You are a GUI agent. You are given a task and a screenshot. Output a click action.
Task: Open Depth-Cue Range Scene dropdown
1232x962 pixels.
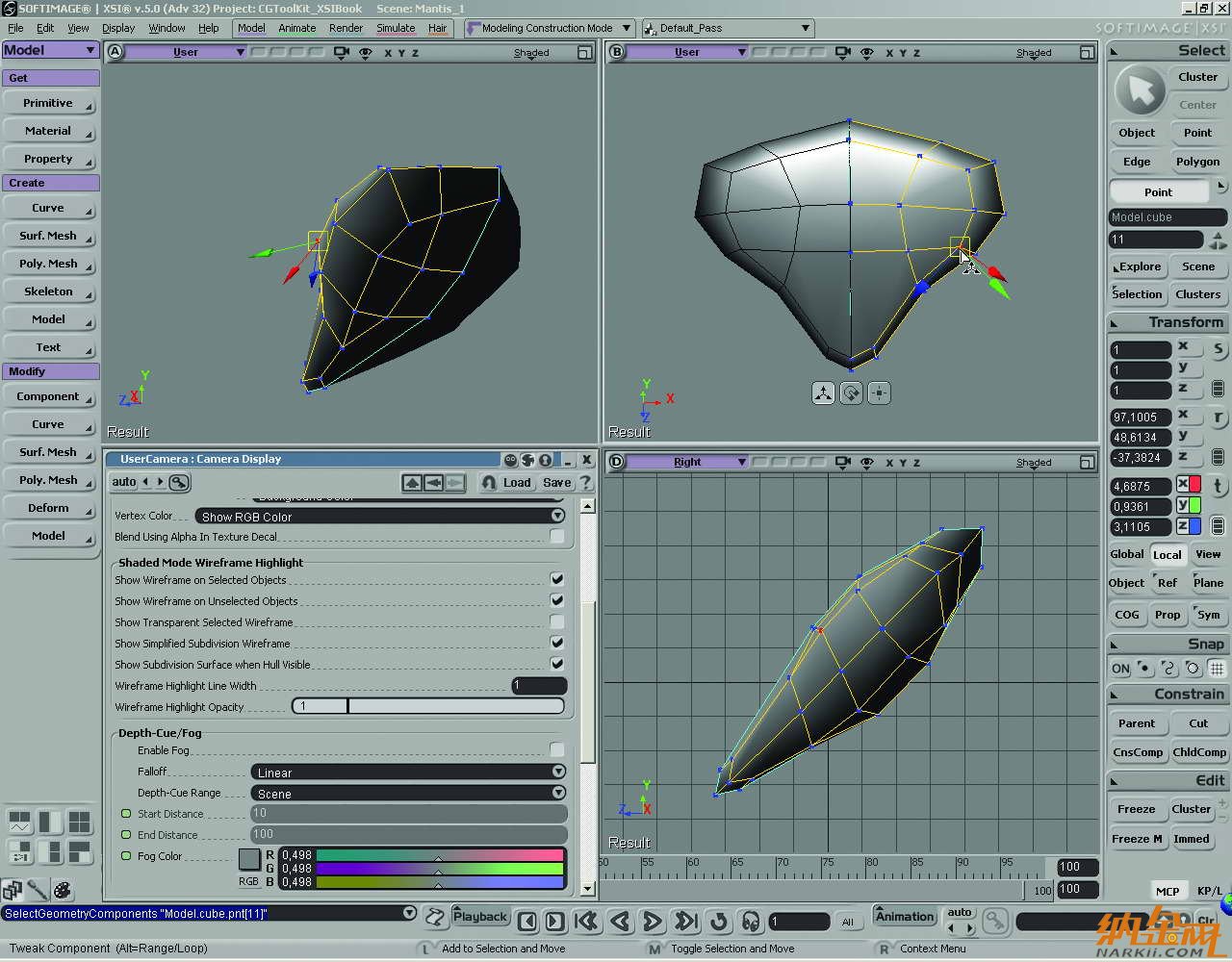coord(408,793)
